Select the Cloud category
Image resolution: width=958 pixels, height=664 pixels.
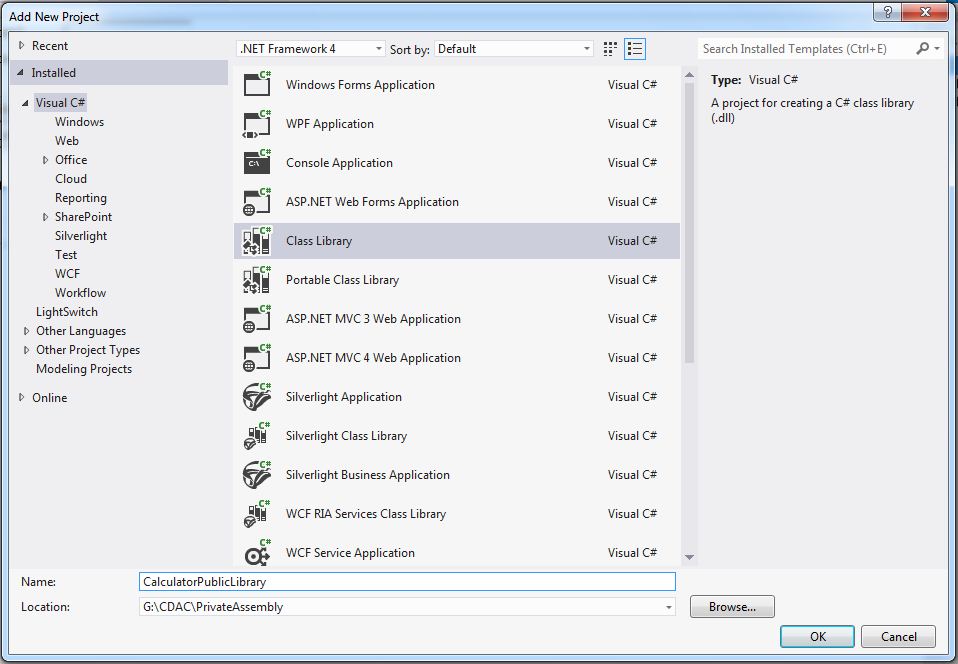(71, 178)
